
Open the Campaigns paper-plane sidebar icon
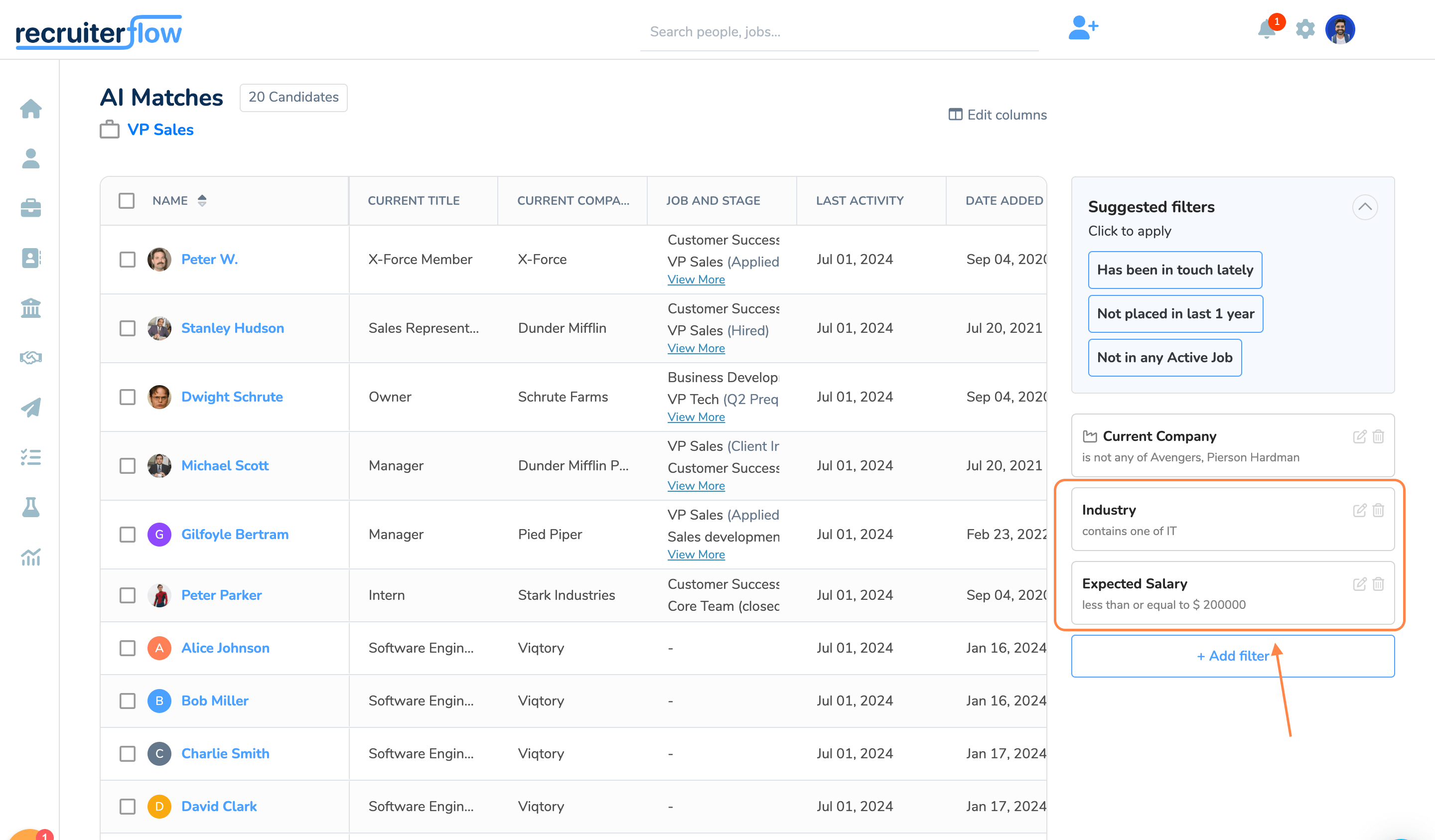click(x=31, y=407)
